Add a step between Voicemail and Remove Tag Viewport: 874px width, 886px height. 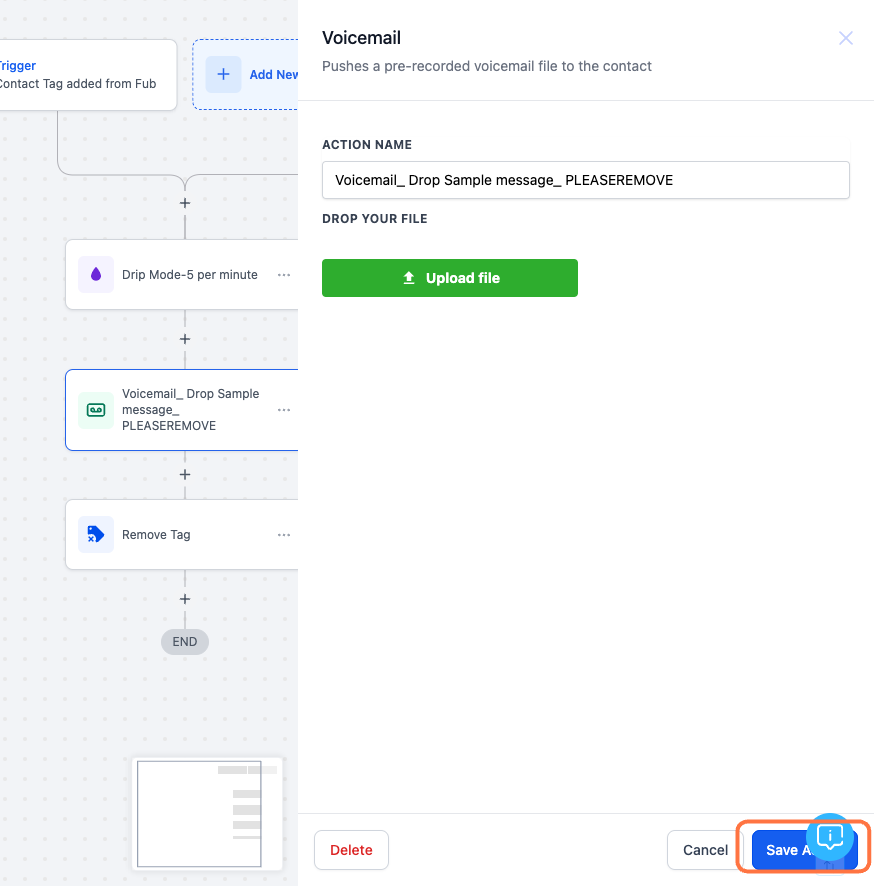click(185, 475)
